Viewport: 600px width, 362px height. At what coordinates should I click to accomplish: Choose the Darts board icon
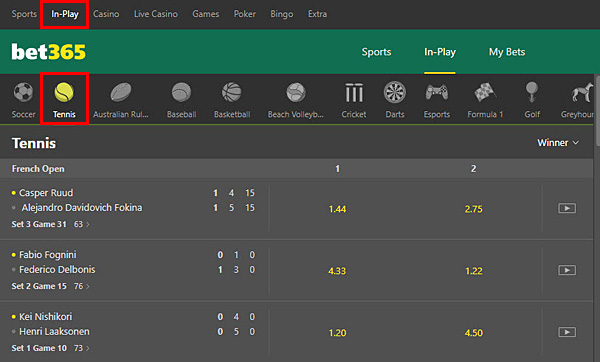[395, 92]
